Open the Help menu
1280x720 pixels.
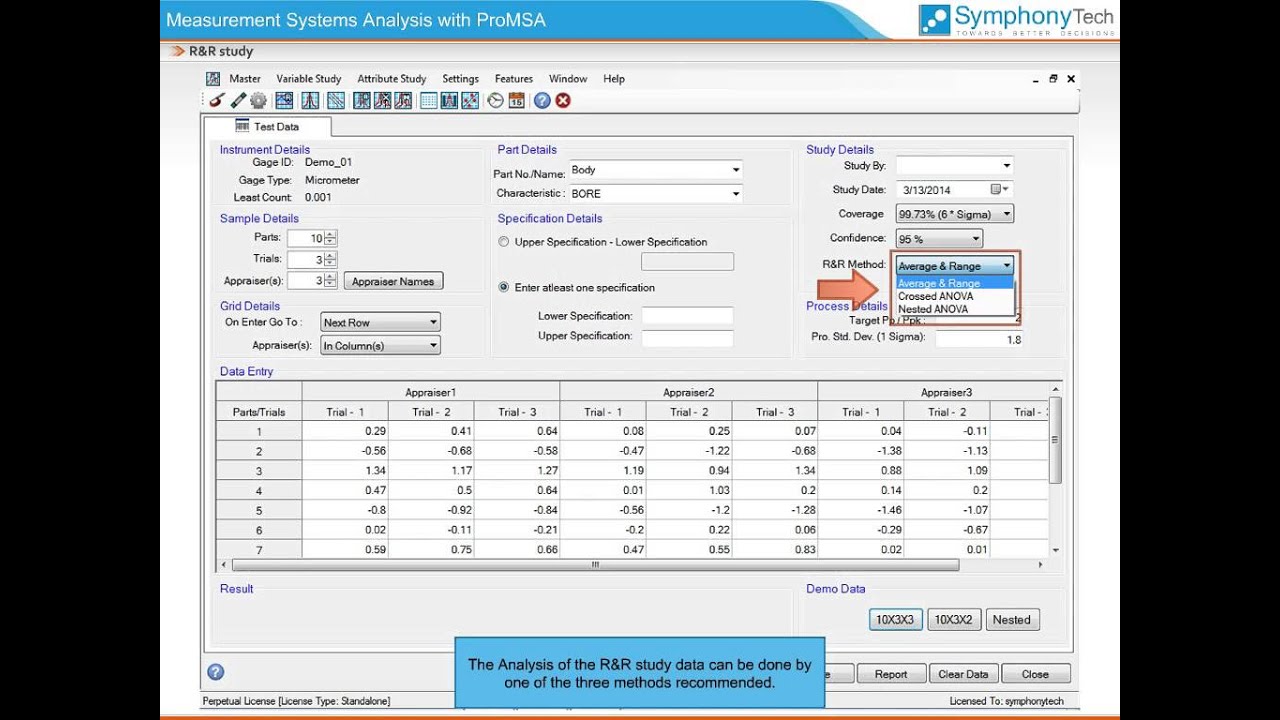pyautogui.click(x=614, y=79)
